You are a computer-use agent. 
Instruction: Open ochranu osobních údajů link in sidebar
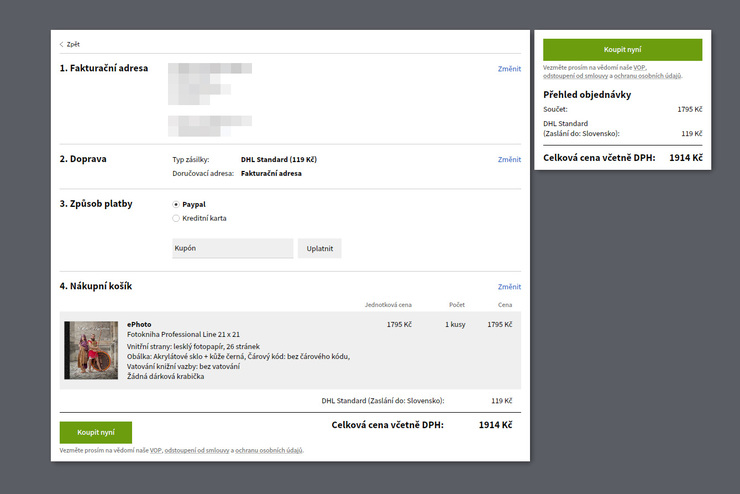[647, 75]
